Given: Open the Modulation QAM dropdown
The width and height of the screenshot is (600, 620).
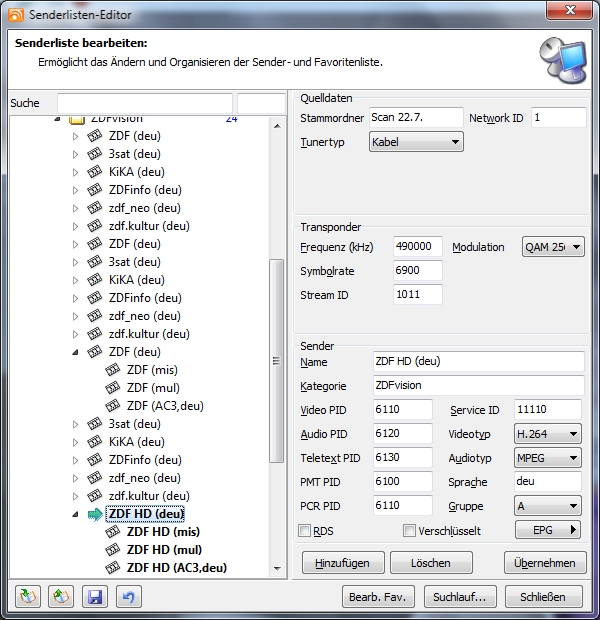Looking at the screenshot, I should (553, 247).
